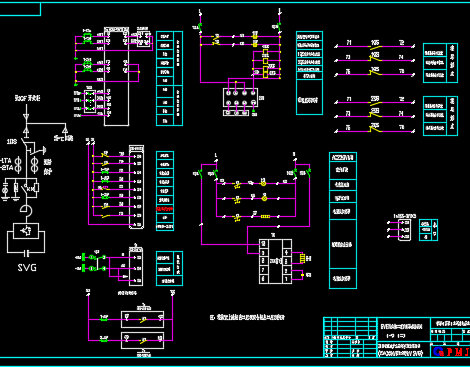
Task: Click the reactor arc symbol above converter block
Action: point(26,211)
